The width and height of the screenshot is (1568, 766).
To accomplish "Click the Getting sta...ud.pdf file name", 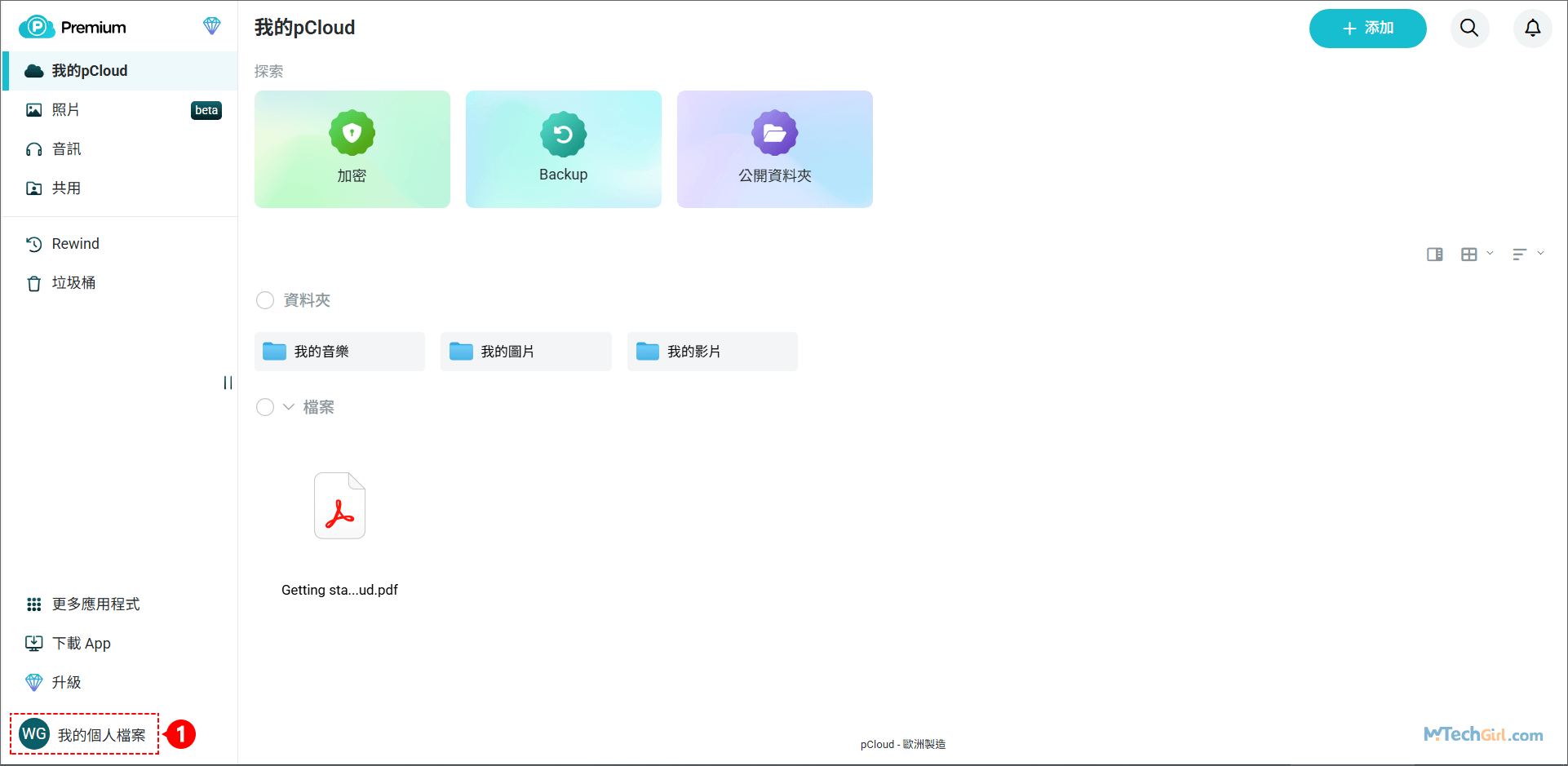I will pyautogui.click(x=340, y=590).
